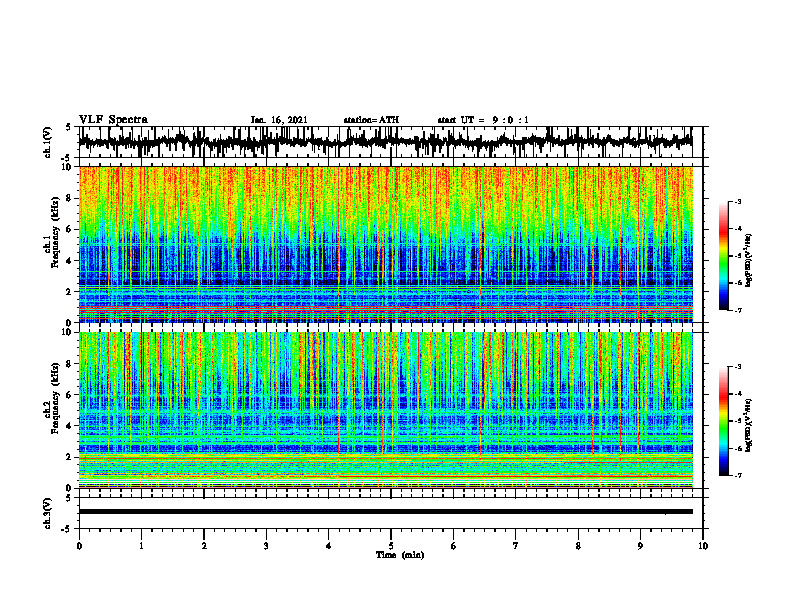Click the "-7" label on ch.2 color bar
The height and width of the screenshot is (612, 792).
(738, 476)
